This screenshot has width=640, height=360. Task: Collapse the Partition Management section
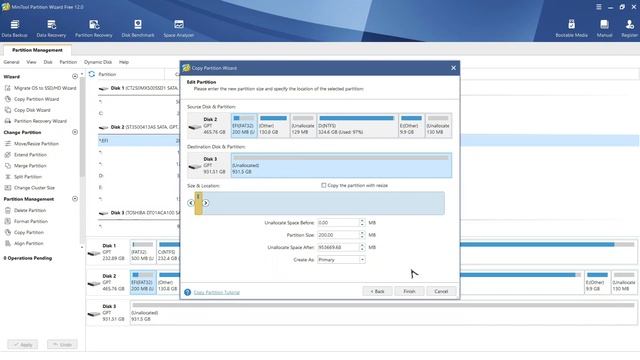[x=75, y=199]
